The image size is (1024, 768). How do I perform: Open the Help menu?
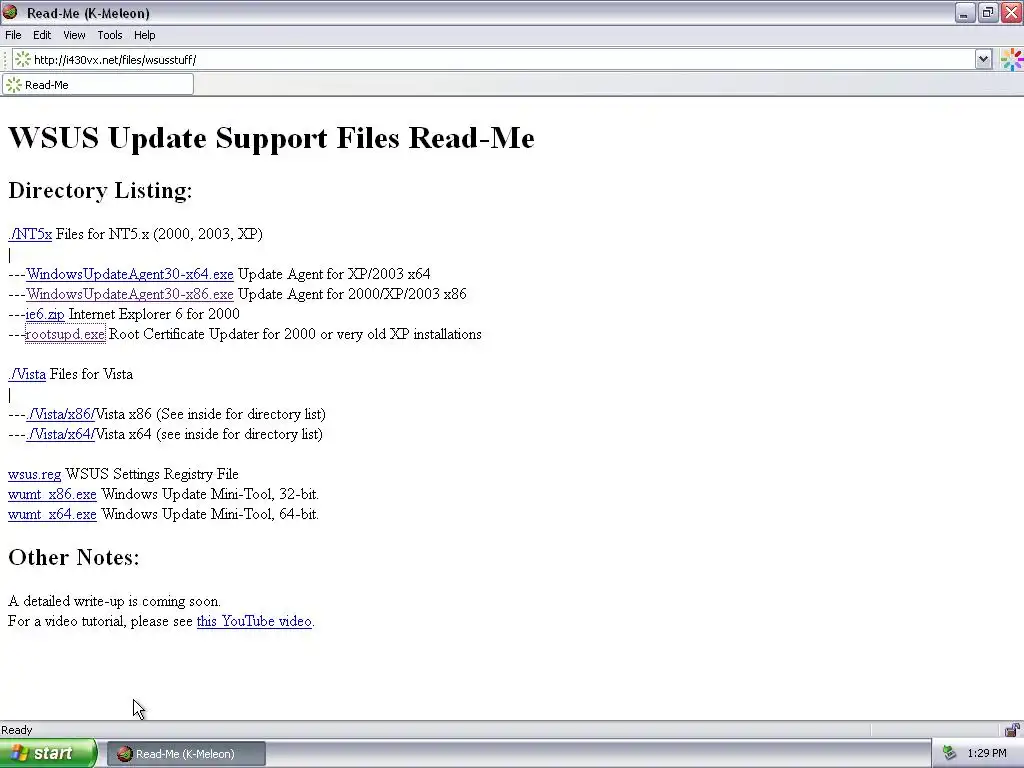[144, 35]
